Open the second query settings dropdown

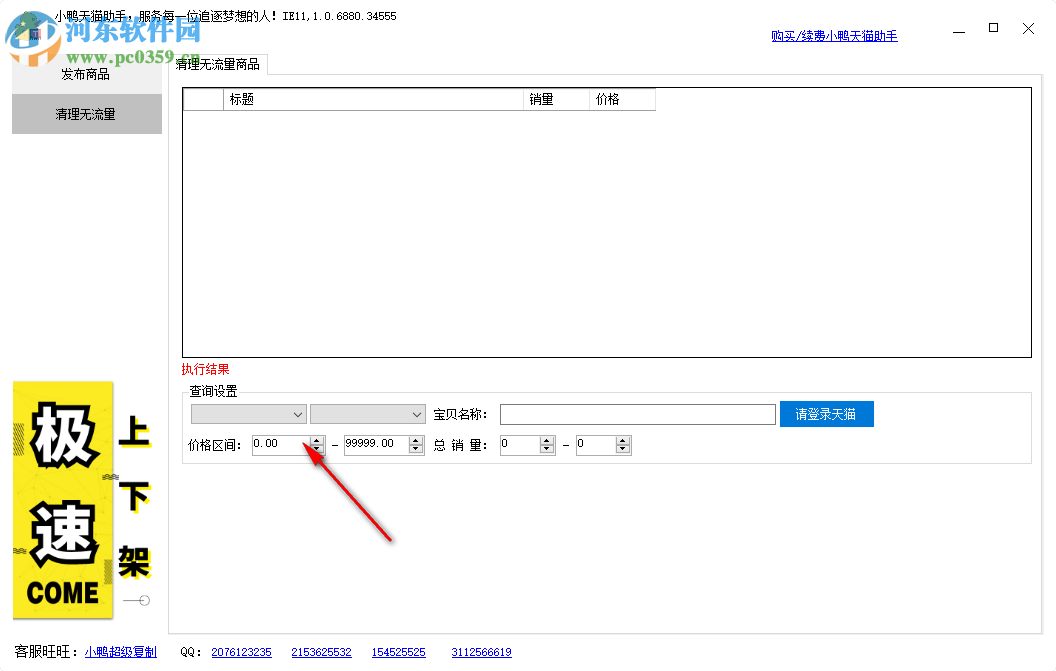pyautogui.click(x=368, y=414)
